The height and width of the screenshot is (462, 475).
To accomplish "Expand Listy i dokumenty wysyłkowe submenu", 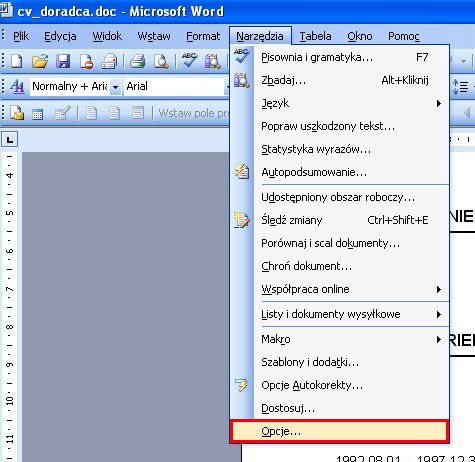I will (340, 314).
